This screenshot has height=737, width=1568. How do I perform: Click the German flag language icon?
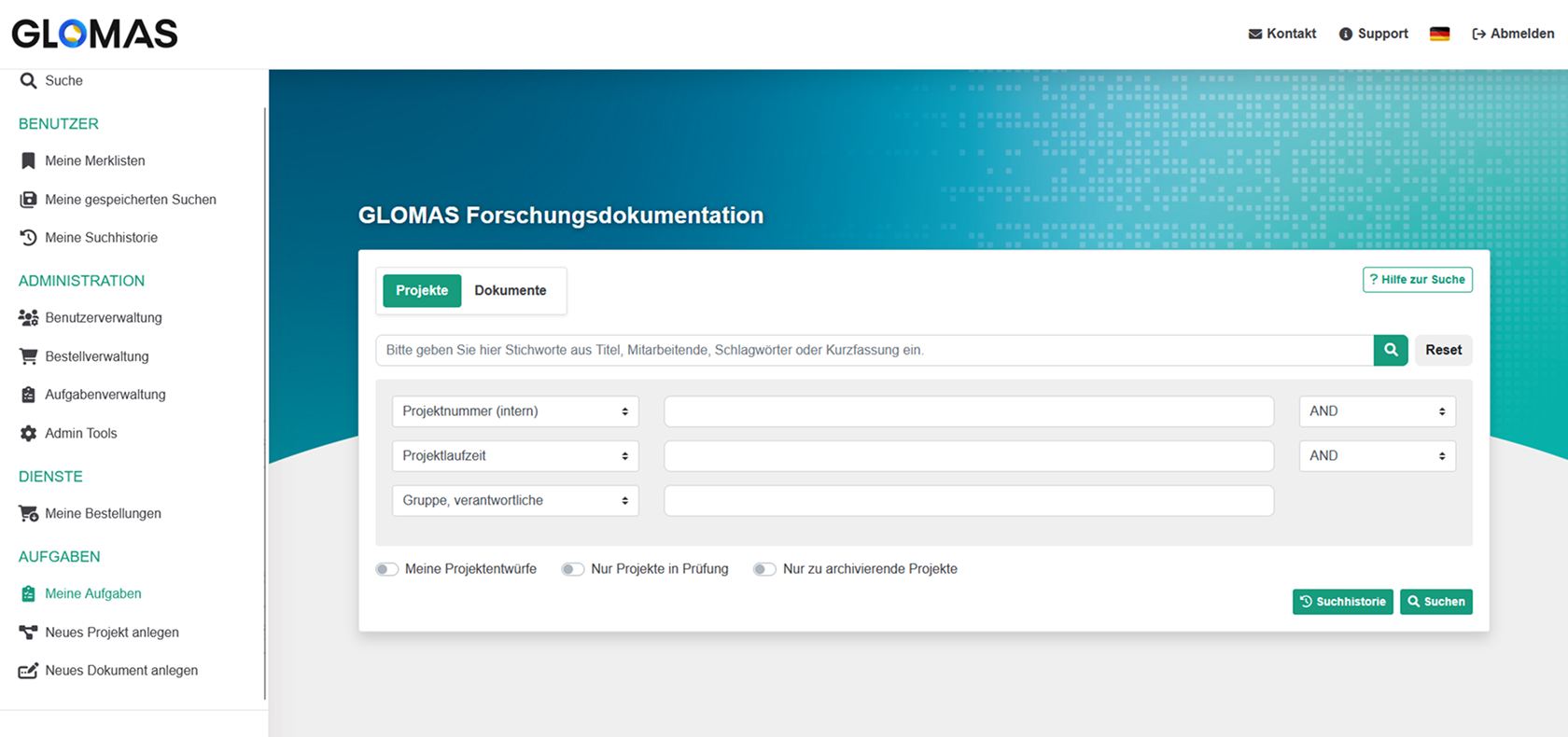[x=1440, y=35]
